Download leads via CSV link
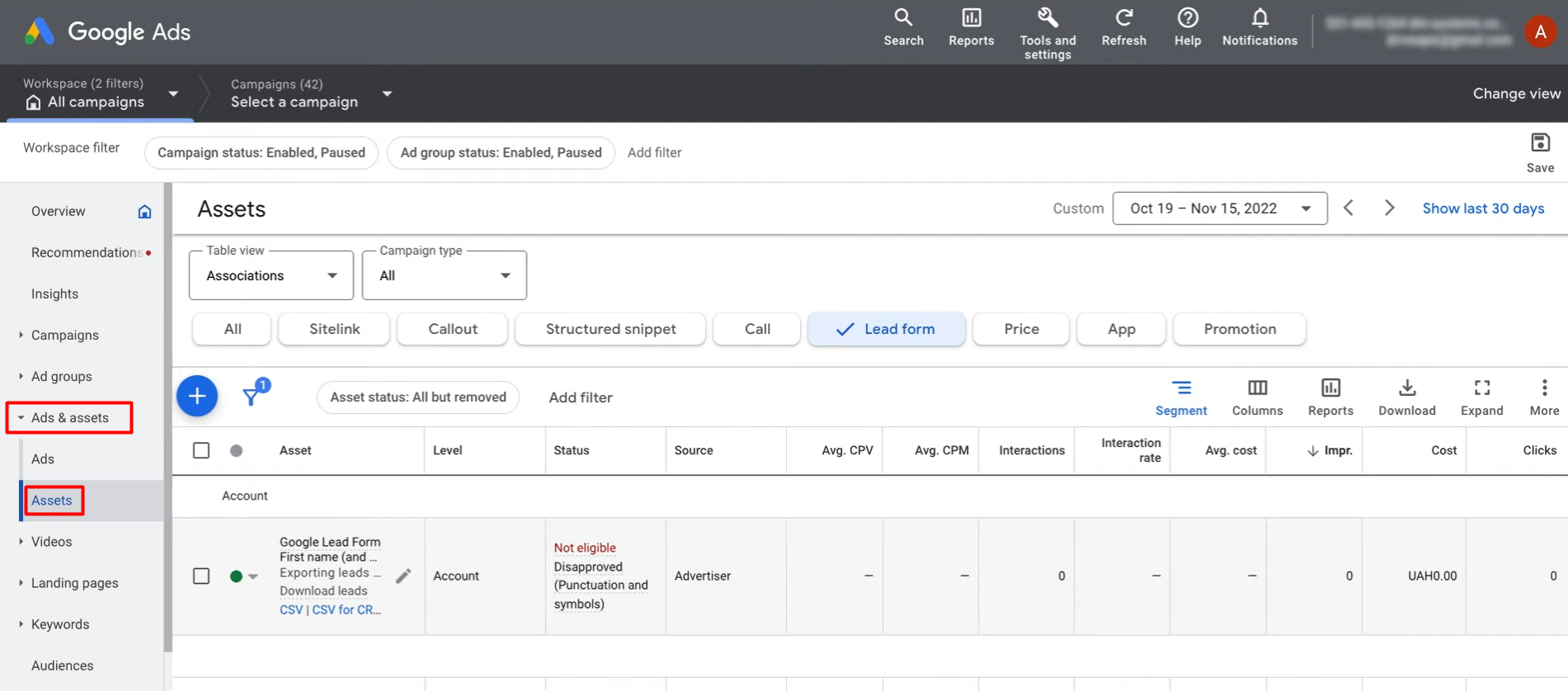 click(x=291, y=610)
